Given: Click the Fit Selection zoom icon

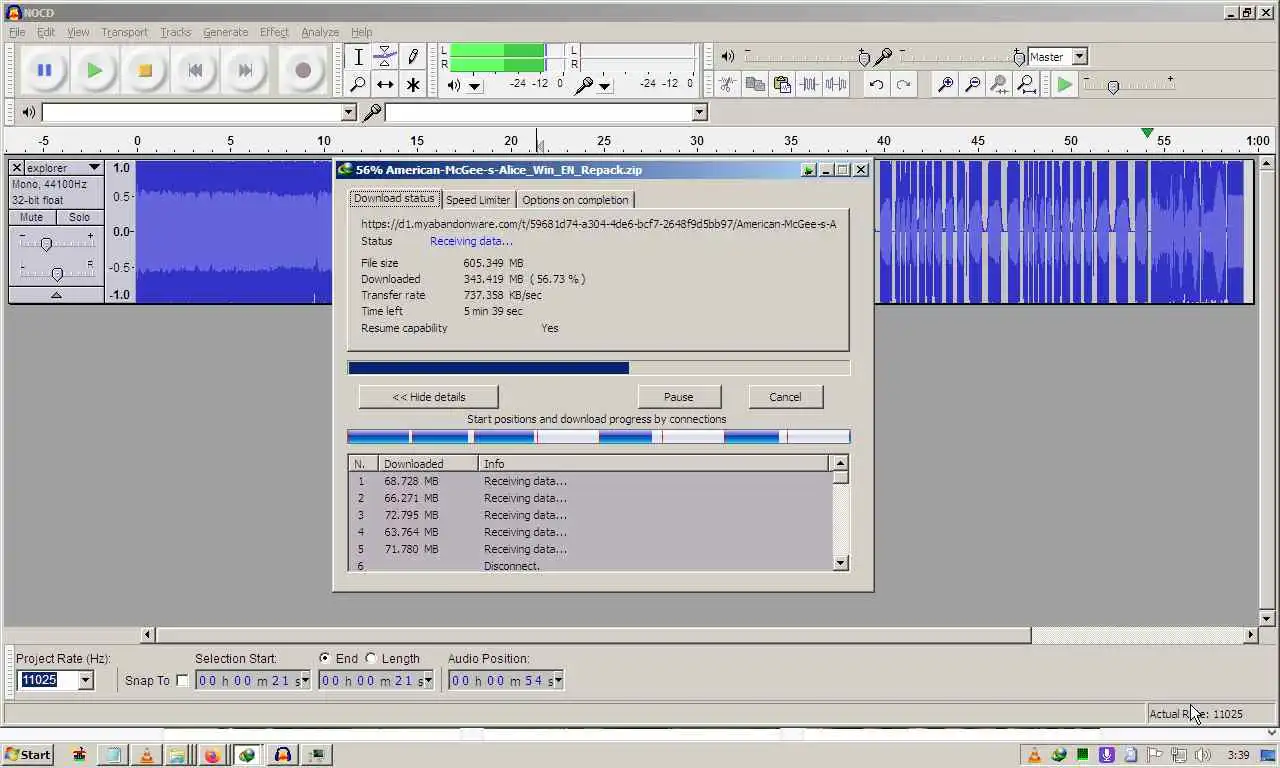Looking at the screenshot, I should pyautogui.click(x=998, y=85).
